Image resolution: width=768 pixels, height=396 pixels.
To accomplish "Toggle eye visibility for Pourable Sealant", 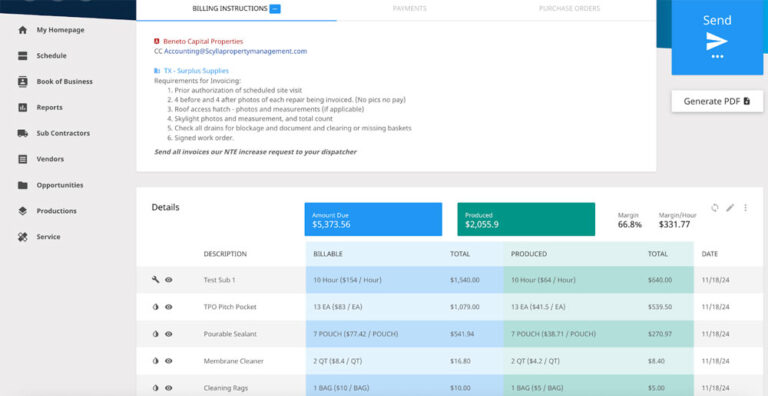I will pos(168,334).
